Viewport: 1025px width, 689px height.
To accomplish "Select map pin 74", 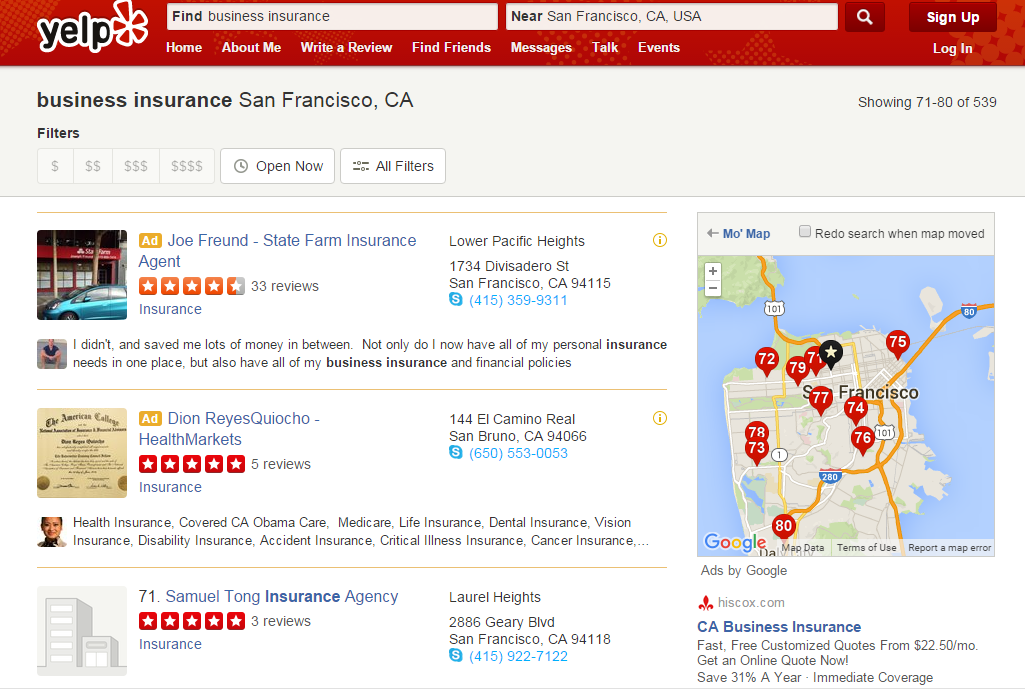I will tap(855, 410).
